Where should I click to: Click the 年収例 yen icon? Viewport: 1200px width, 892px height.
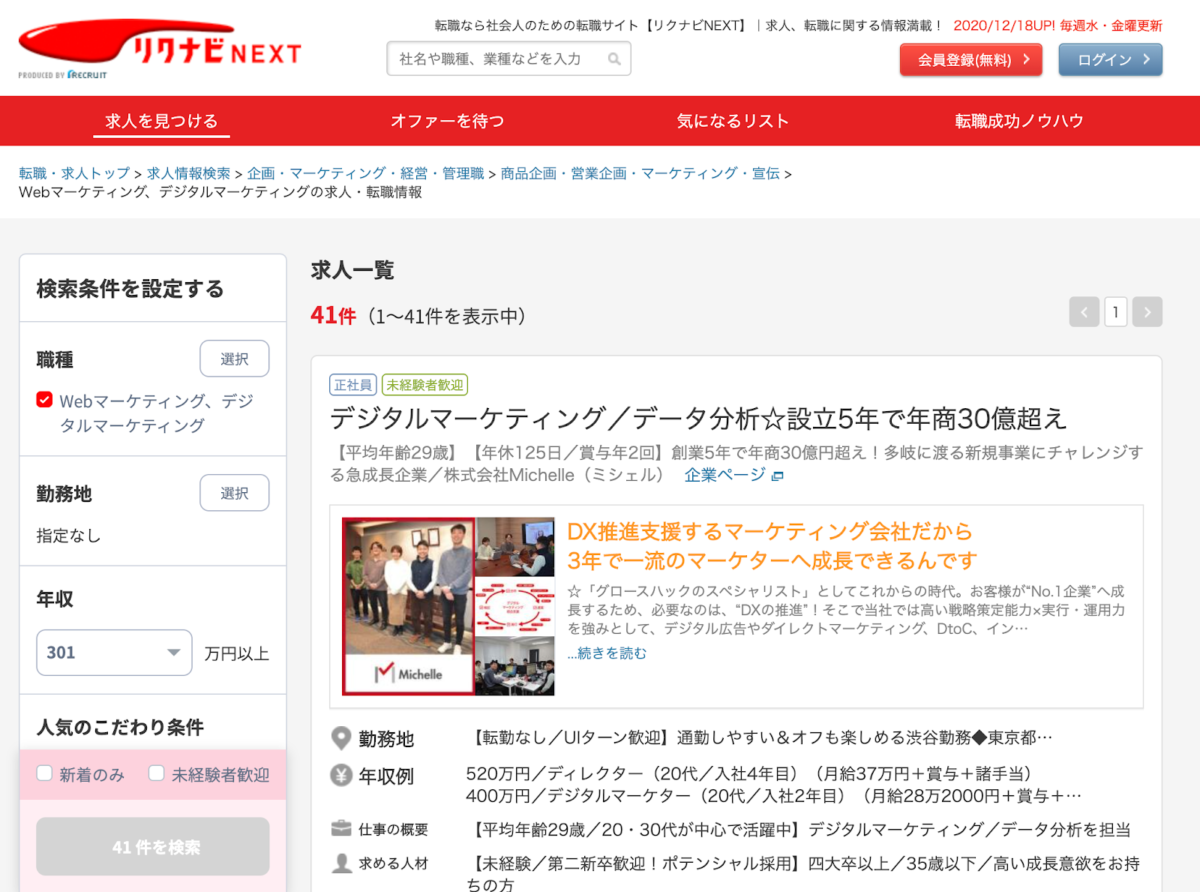pos(342,775)
